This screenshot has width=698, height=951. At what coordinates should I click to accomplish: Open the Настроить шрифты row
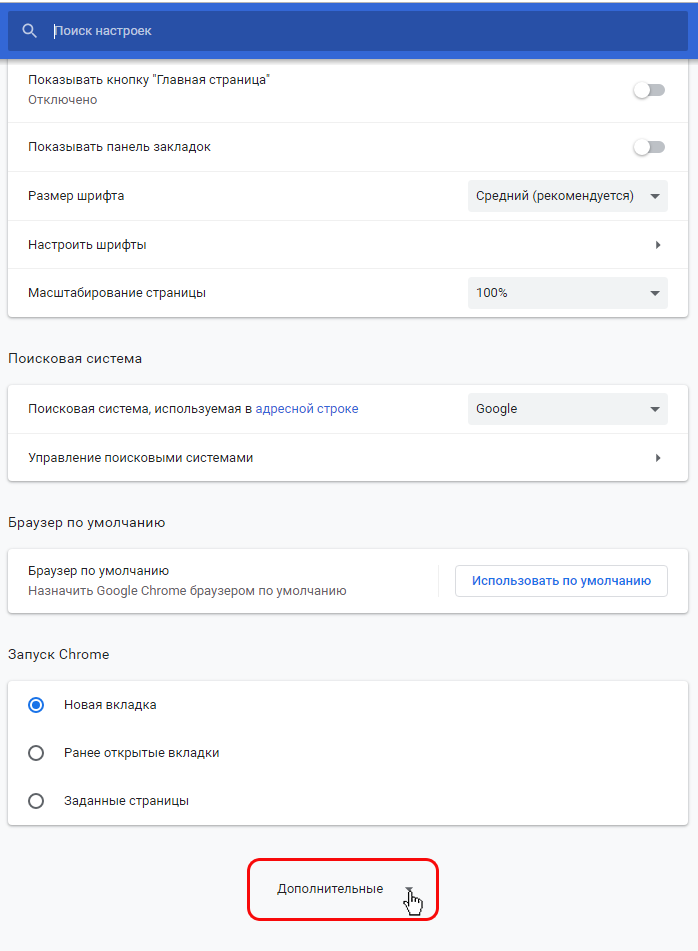coord(300,245)
